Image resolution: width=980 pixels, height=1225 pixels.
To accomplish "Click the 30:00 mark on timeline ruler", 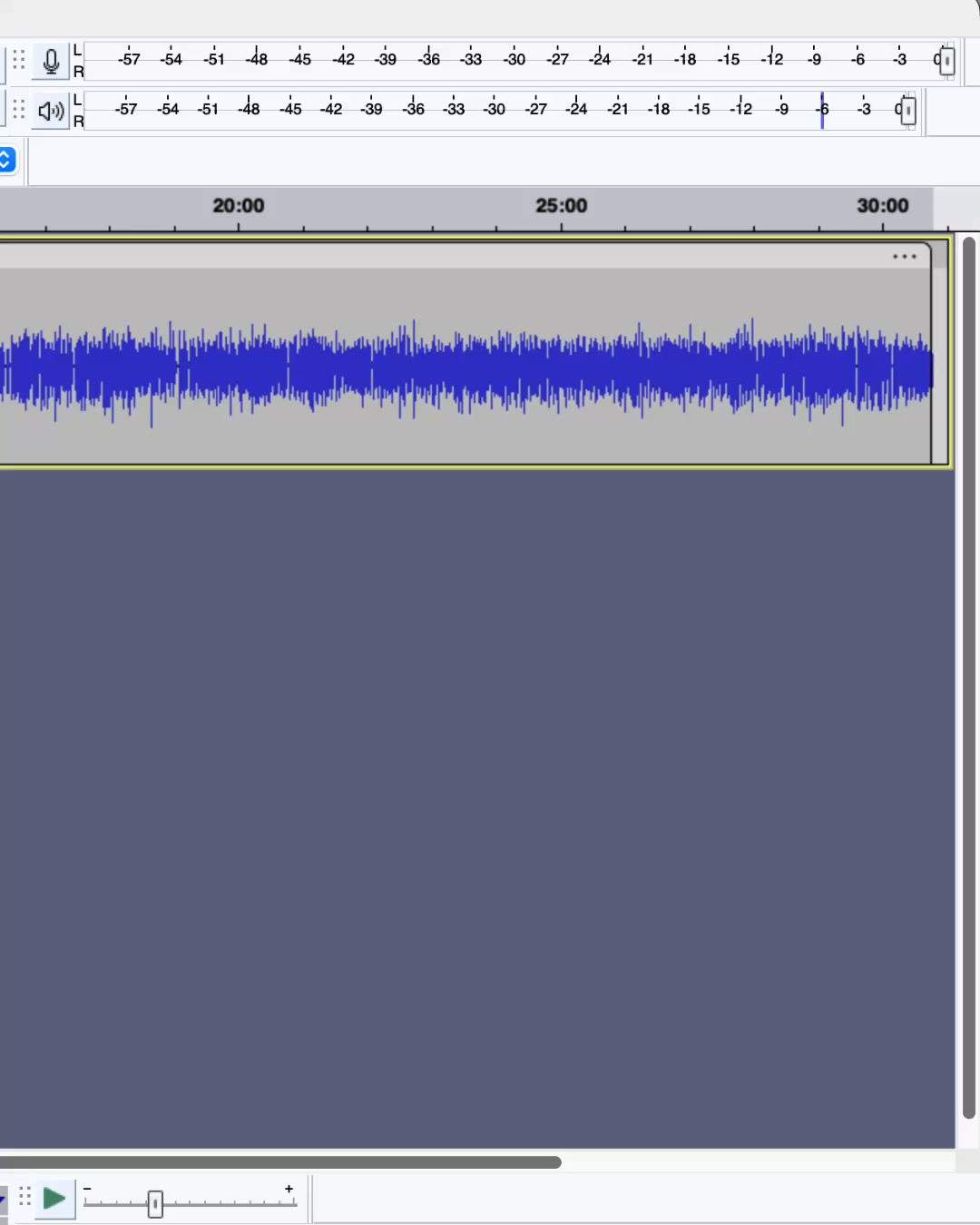I will (883, 206).
